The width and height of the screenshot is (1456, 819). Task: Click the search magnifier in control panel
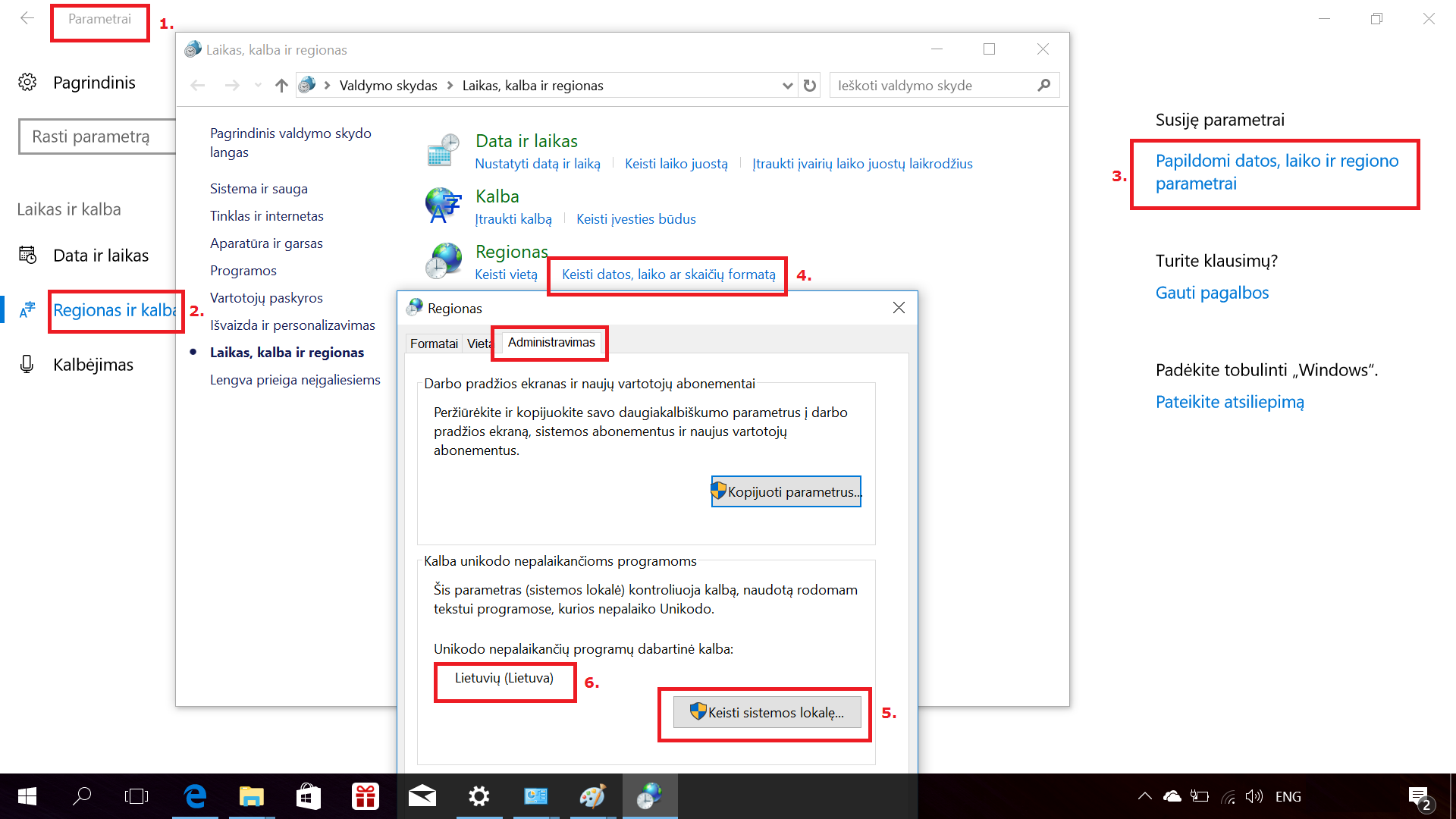tap(1044, 86)
